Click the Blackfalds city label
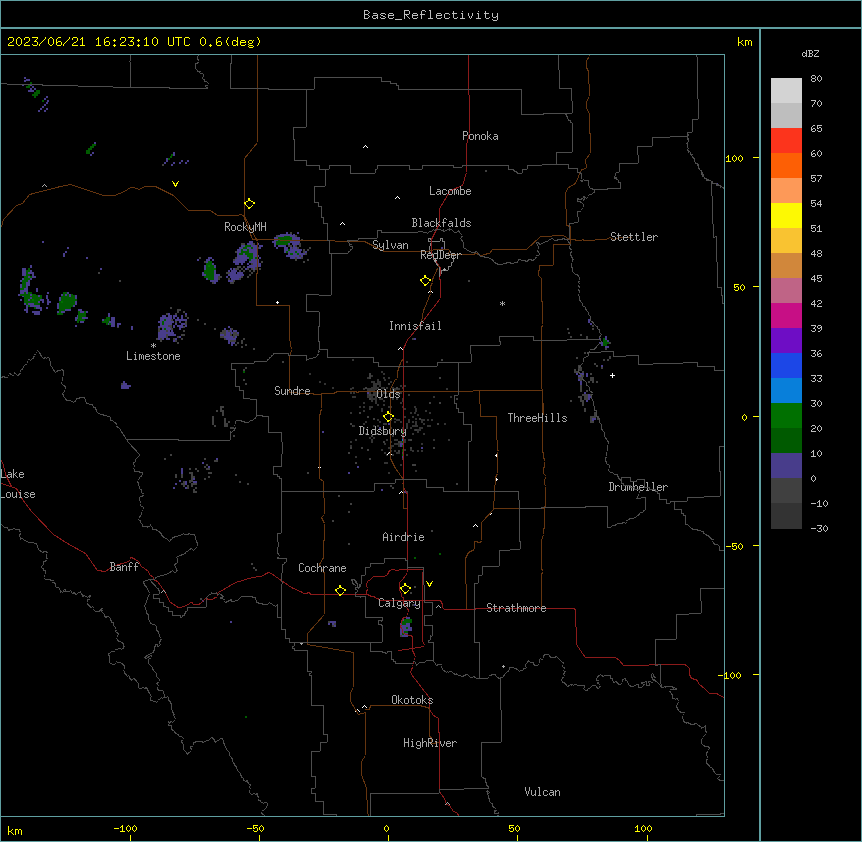The image size is (862, 842). click(x=441, y=223)
